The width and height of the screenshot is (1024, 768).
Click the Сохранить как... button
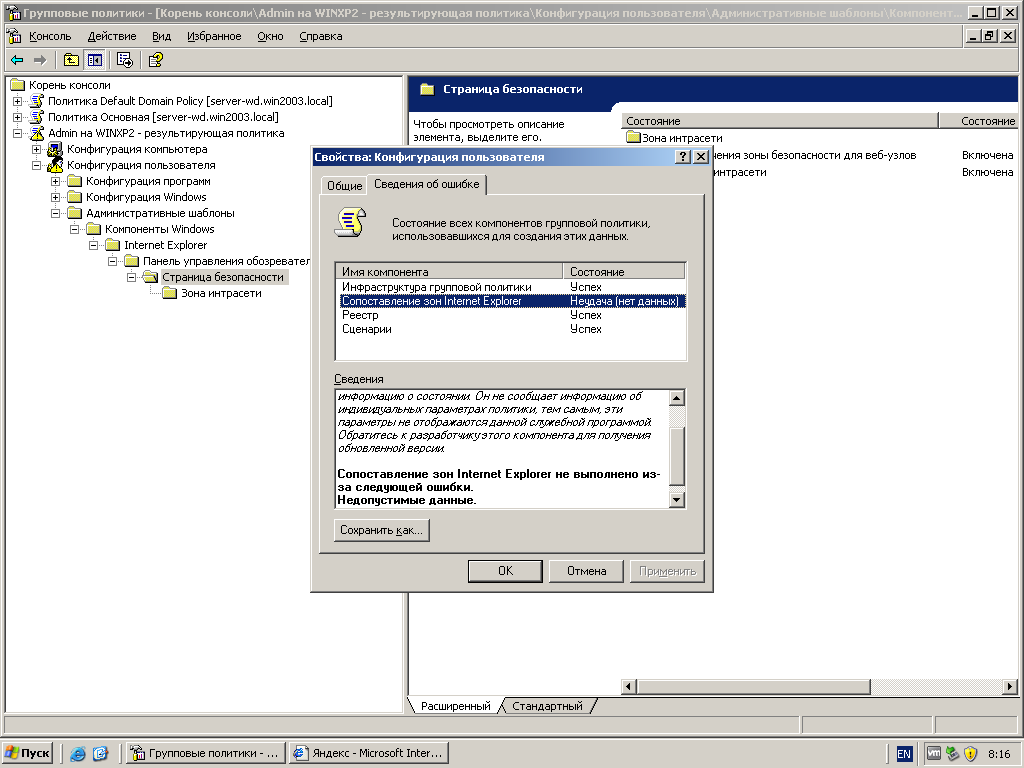381,530
